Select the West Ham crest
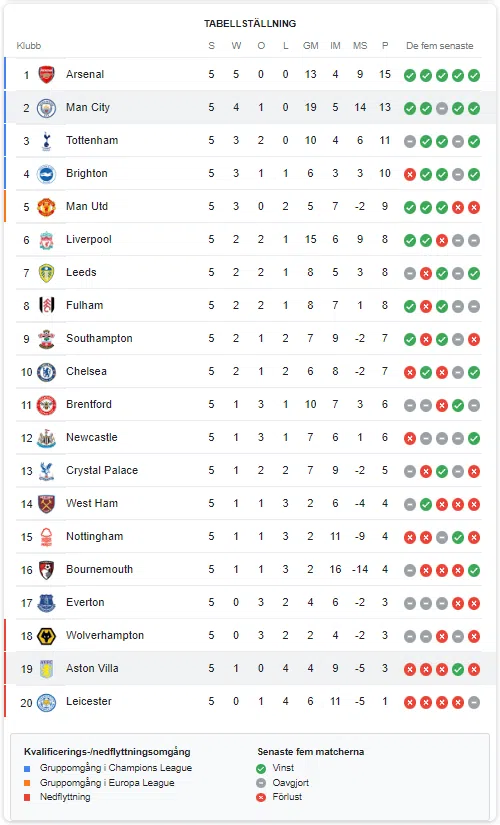This screenshot has height=825, width=500. click(x=46, y=504)
